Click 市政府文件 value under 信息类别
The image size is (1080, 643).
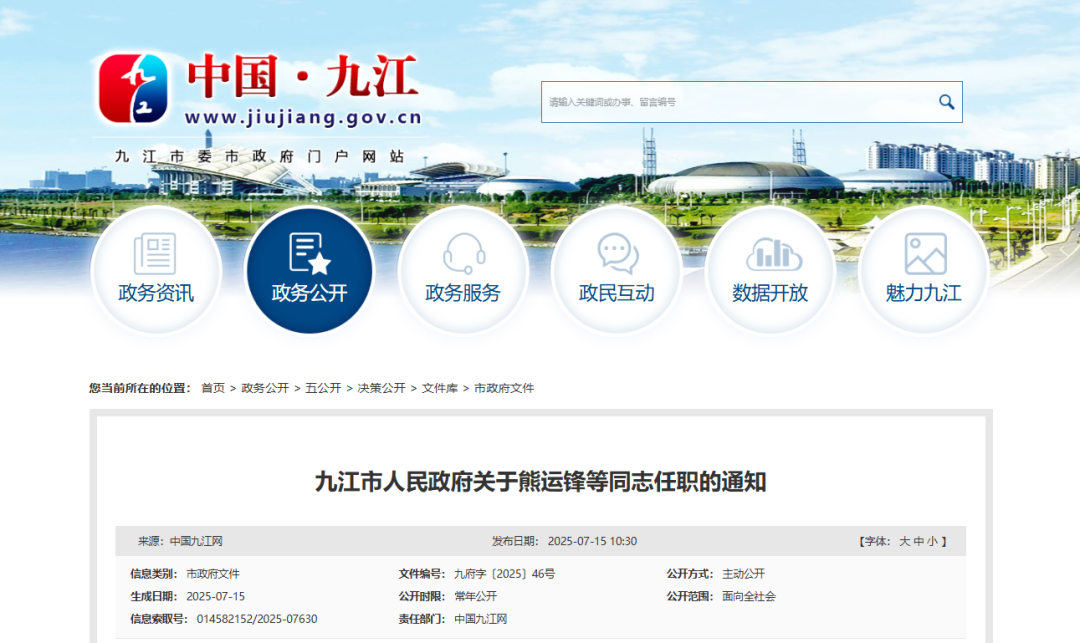[x=213, y=573]
